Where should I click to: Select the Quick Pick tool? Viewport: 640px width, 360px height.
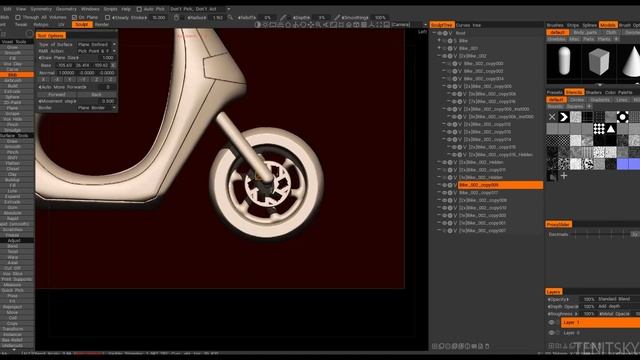(x=13, y=290)
